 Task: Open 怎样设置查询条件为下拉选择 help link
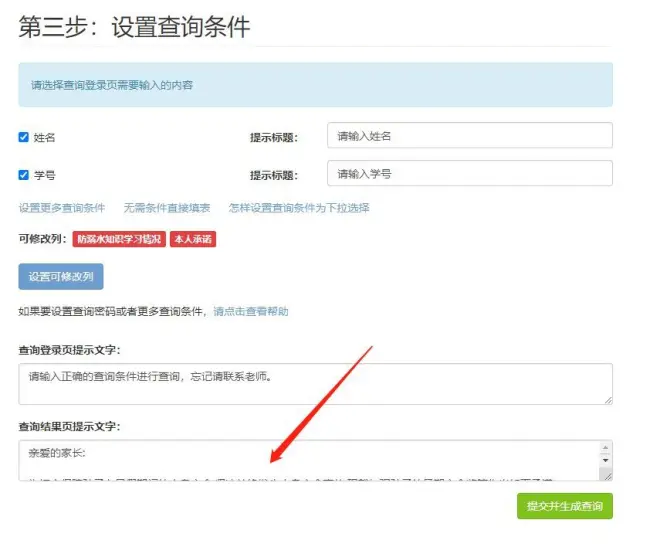coord(299,208)
